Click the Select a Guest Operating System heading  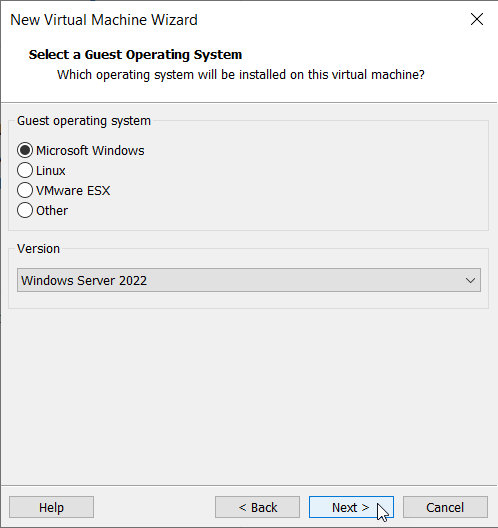coord(135,55)
